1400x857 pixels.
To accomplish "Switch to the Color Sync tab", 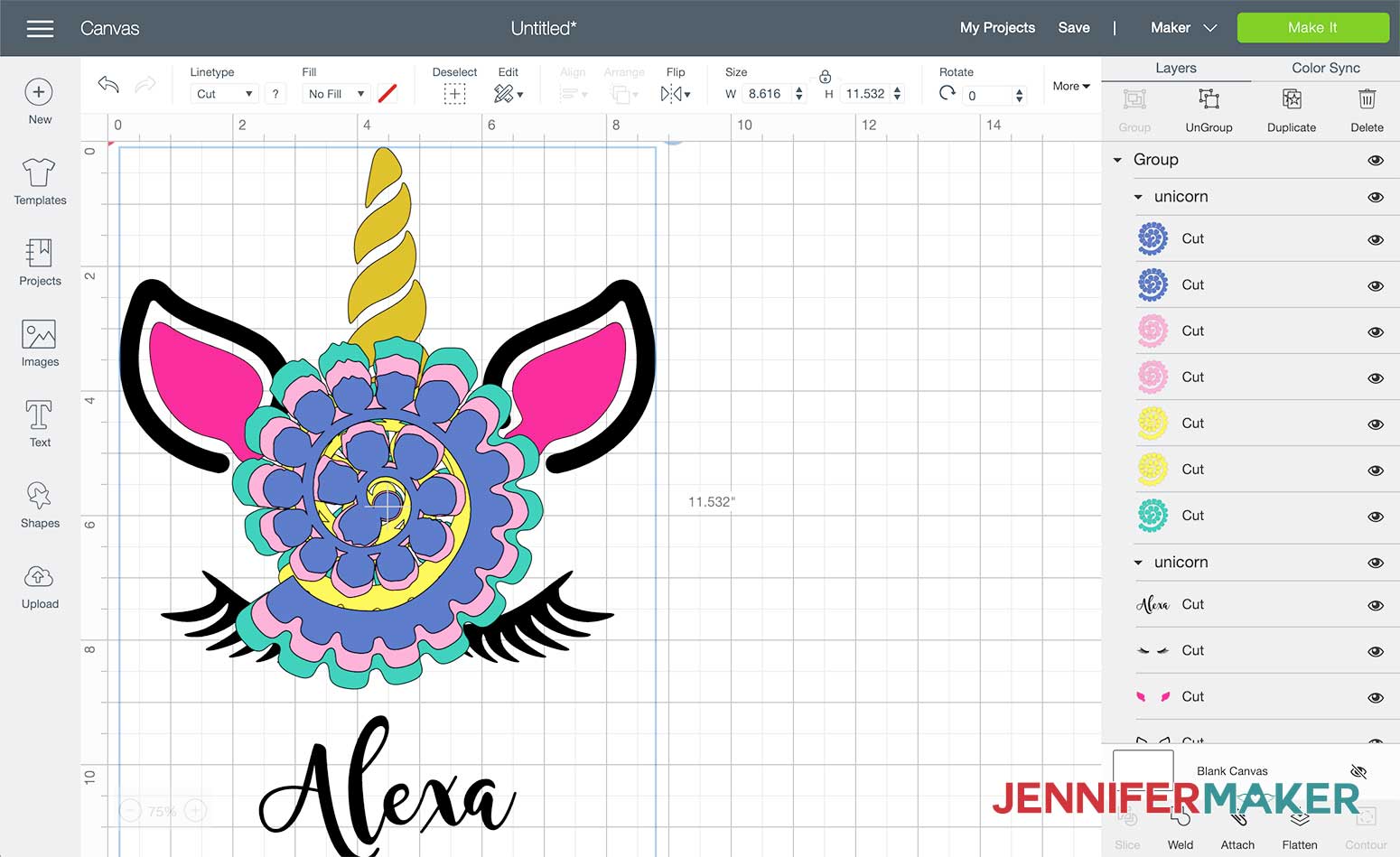I will click(1325, 68).
